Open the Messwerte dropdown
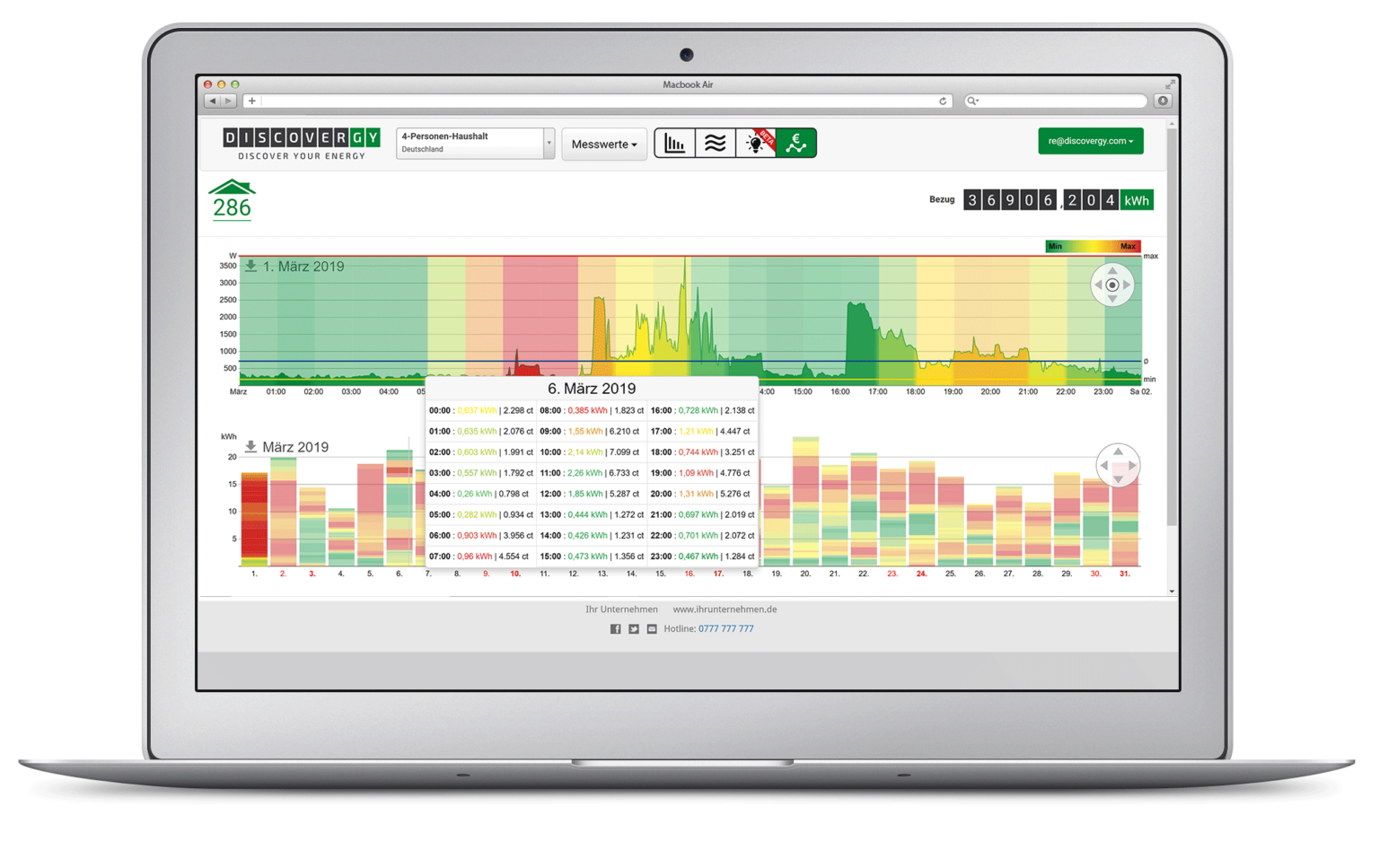The width and height of the screenshot is (1379, 868). point(603,144)
